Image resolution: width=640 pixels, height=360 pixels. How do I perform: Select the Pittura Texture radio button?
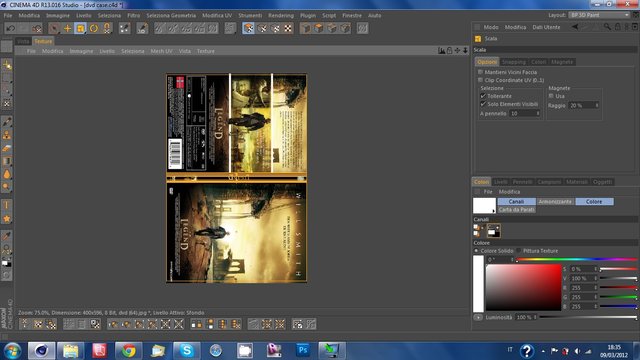(519, 251)
